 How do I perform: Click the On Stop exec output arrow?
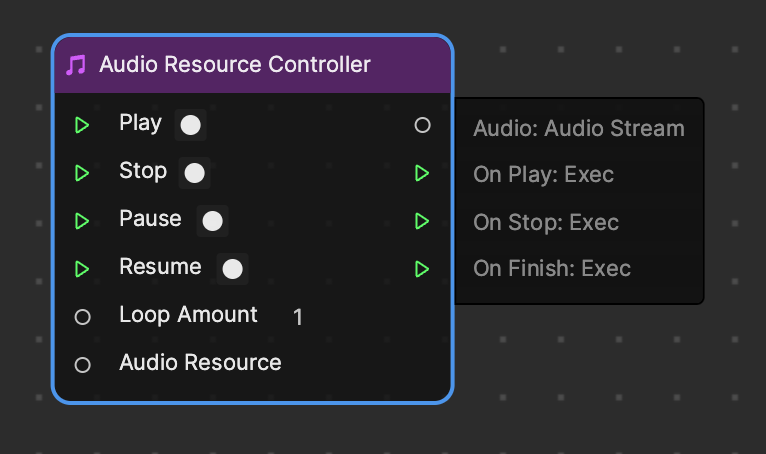tap(422, 220)
